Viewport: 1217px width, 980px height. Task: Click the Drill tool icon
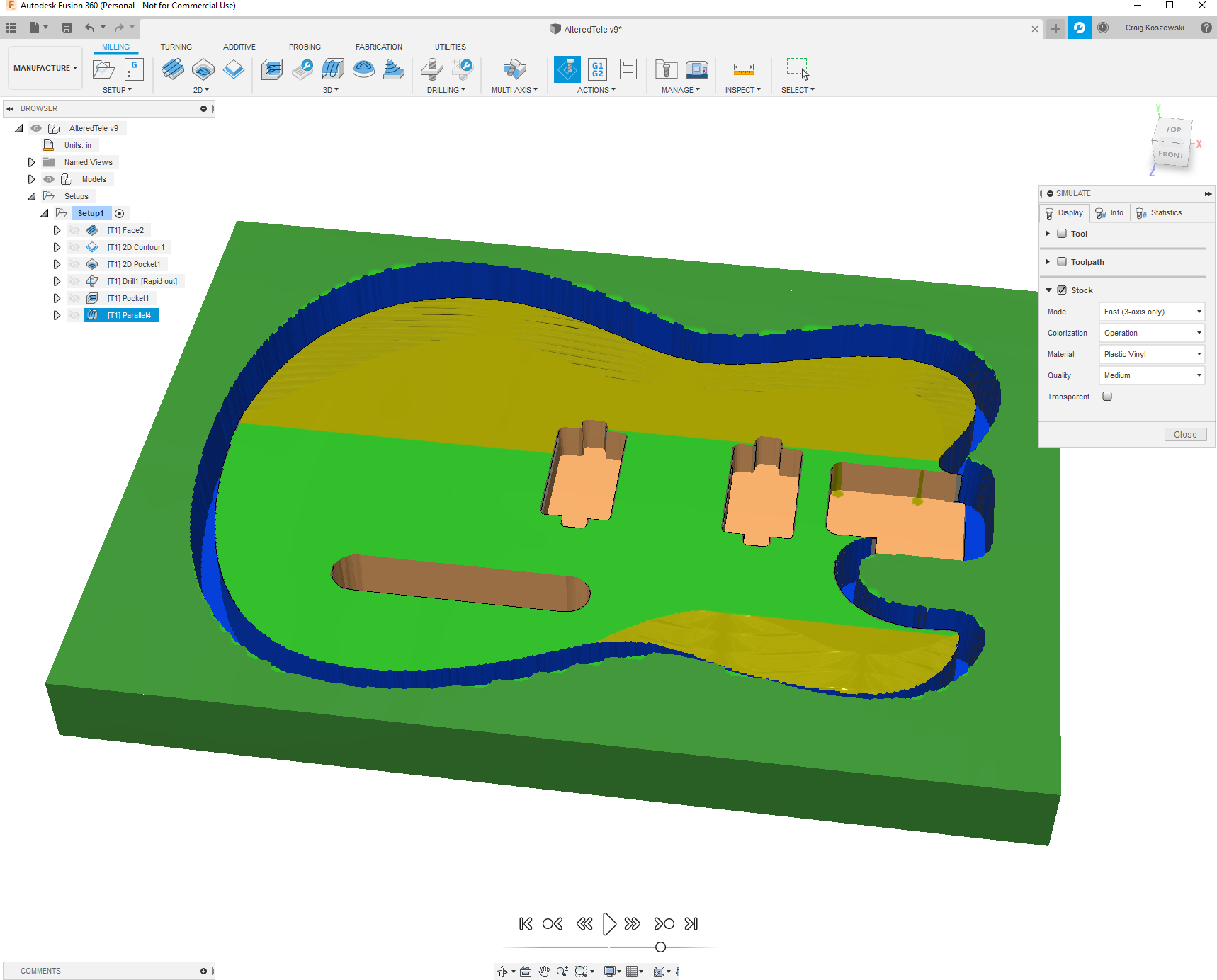point(431,69)
